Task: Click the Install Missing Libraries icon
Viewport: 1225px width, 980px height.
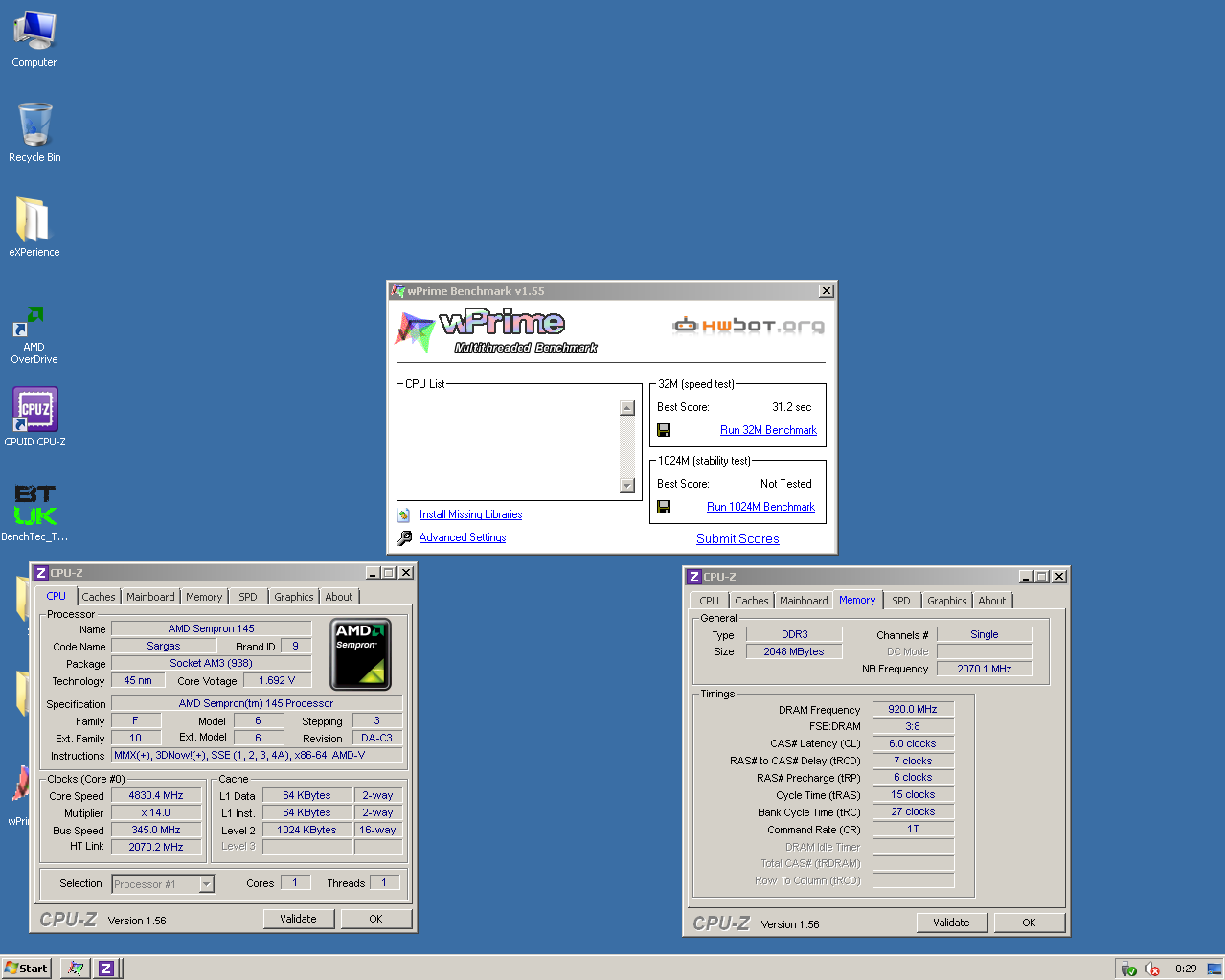Action: click(404, 514)
